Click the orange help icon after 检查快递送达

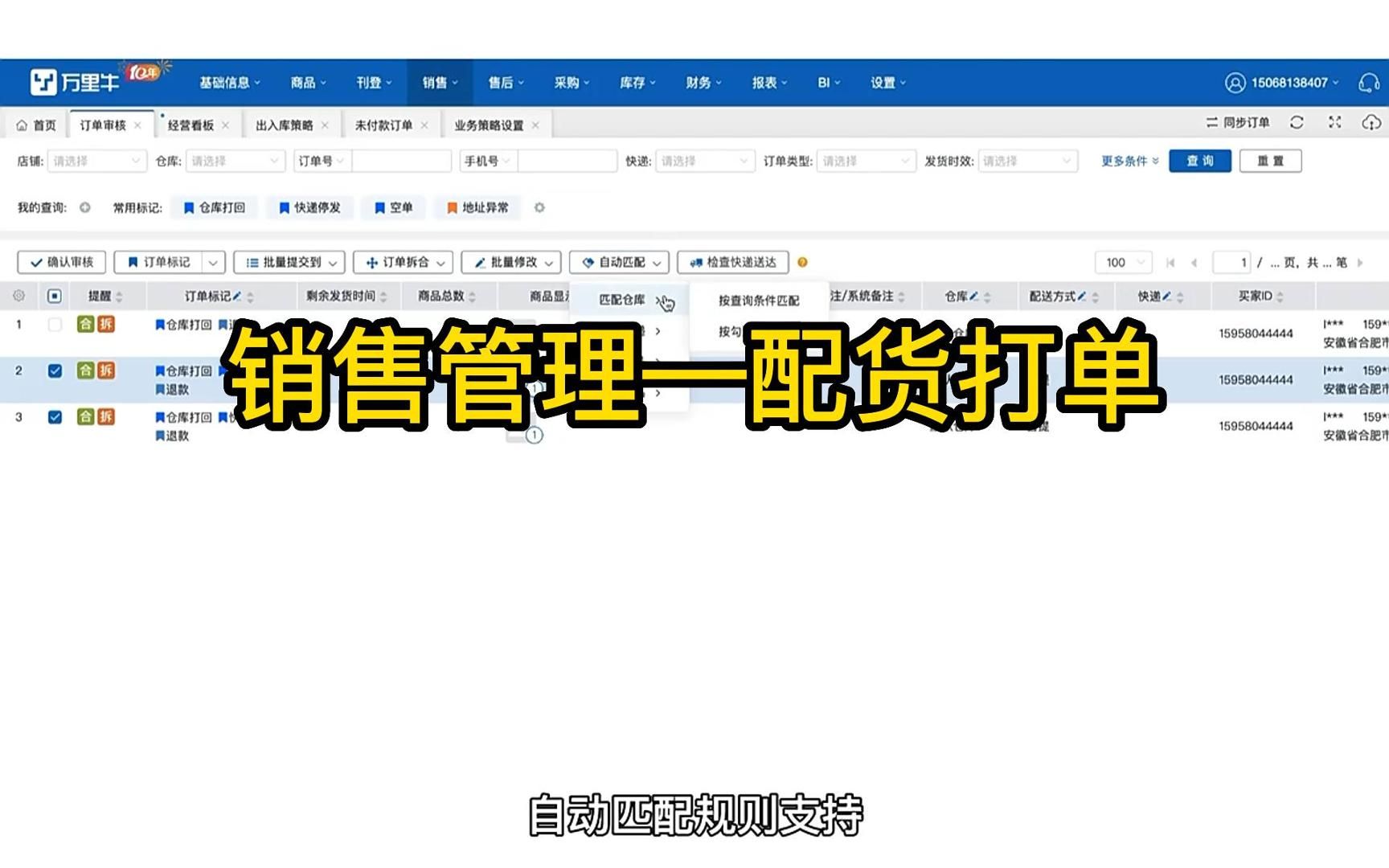click(x=802, y=262)
